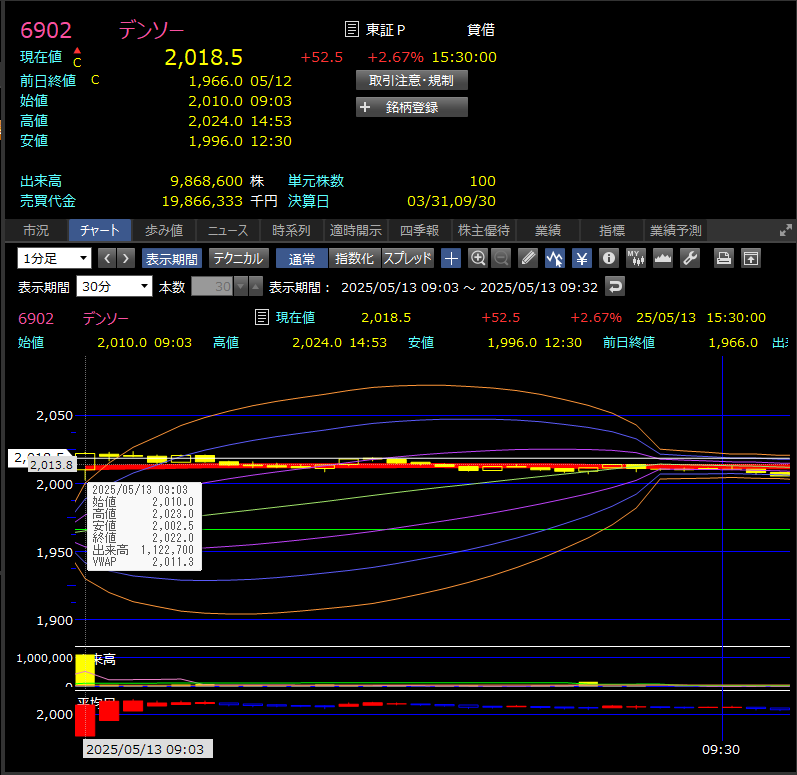
Task: Click the first volume bar at 09:03
Action: (x=85, y=670)
